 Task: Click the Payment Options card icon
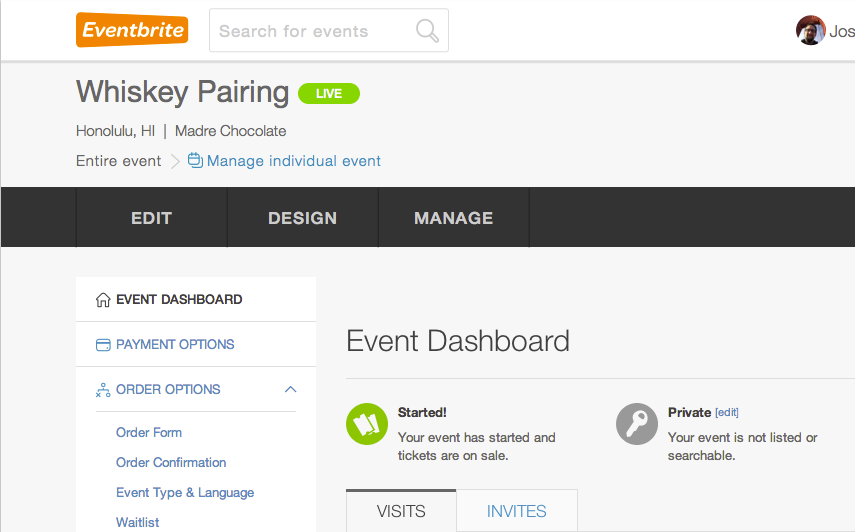(103, 345)
